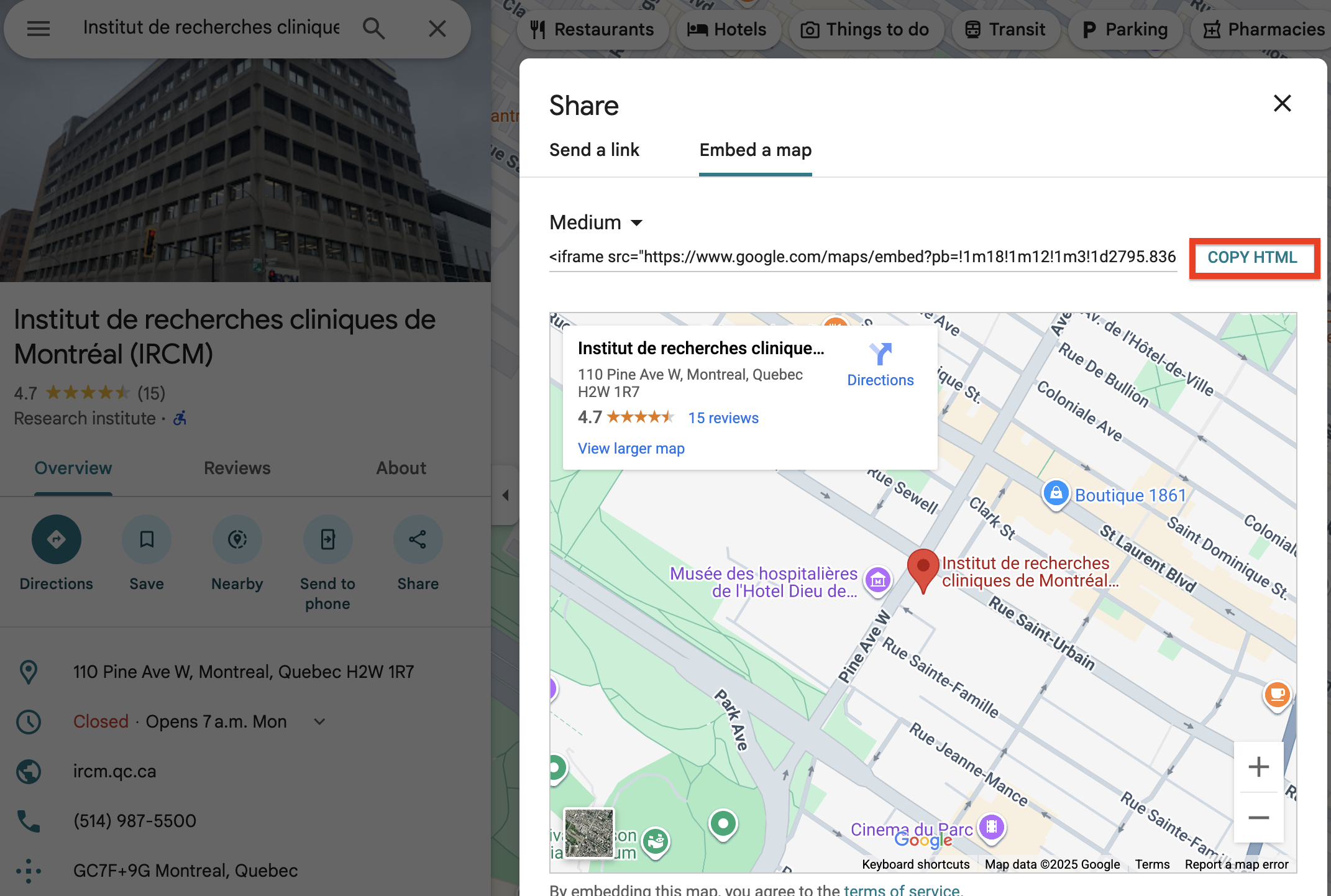Switch to satellite layer thumbnail
Screen dimensions: 1331x896
[588, 833]
